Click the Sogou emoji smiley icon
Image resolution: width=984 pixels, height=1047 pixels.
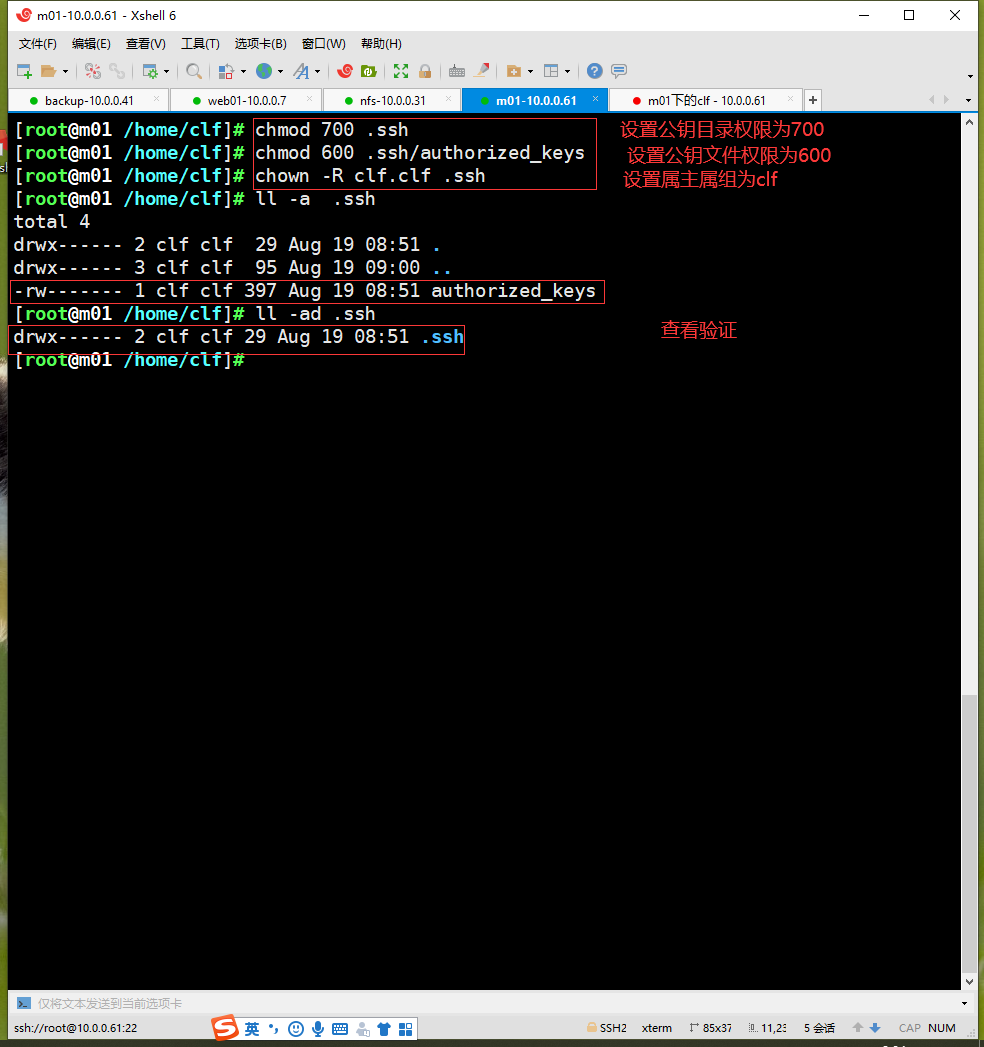[296, 1029]
